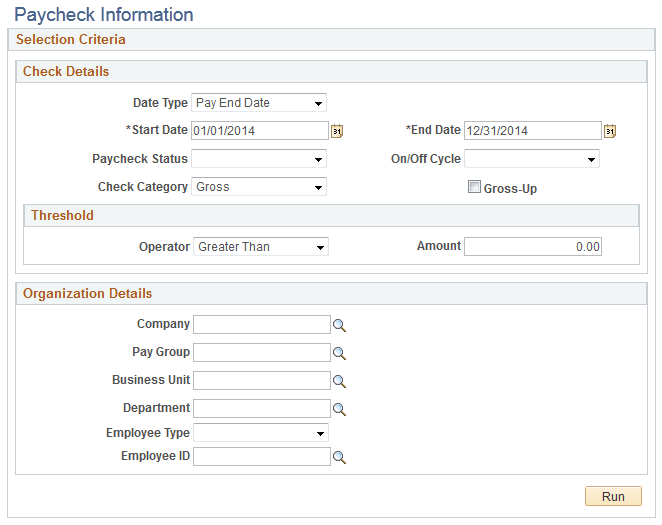The height and width of the screenshot is (525, 662).
Task: Expand the Operator dropdown
Action: (261, 246)
